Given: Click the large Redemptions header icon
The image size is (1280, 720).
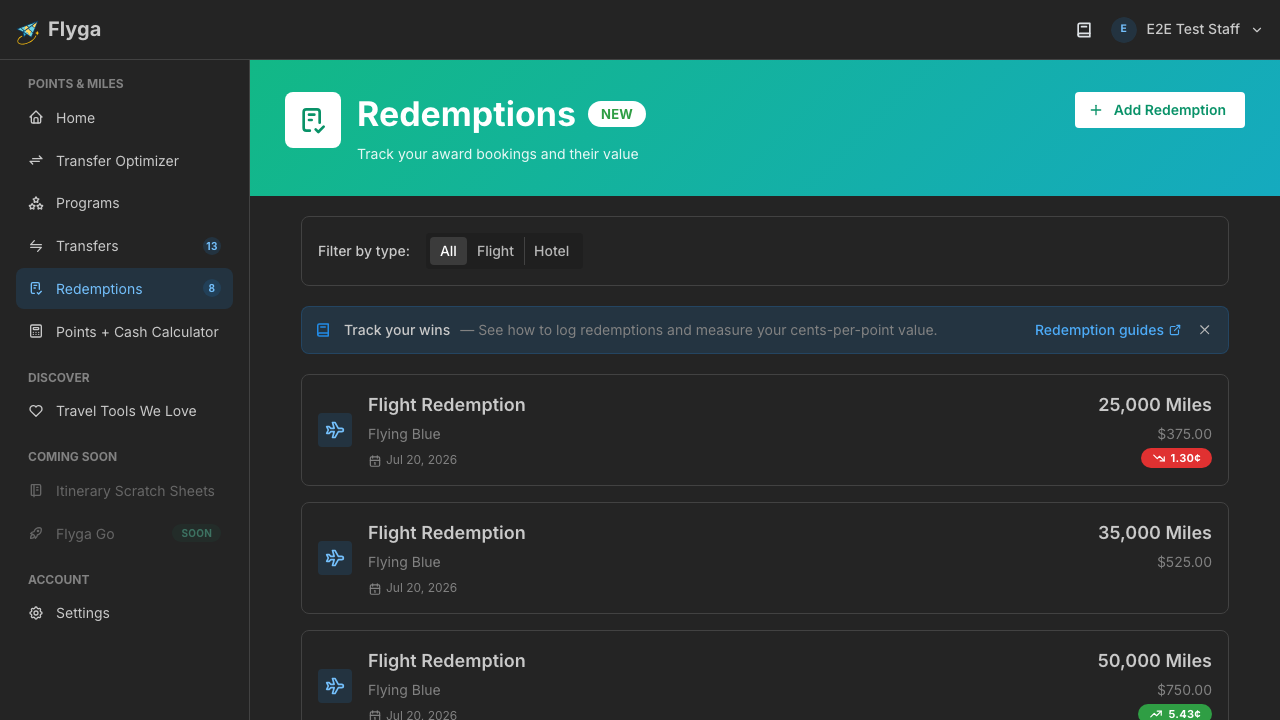Looking at the screenshot, I should [313, 120].
